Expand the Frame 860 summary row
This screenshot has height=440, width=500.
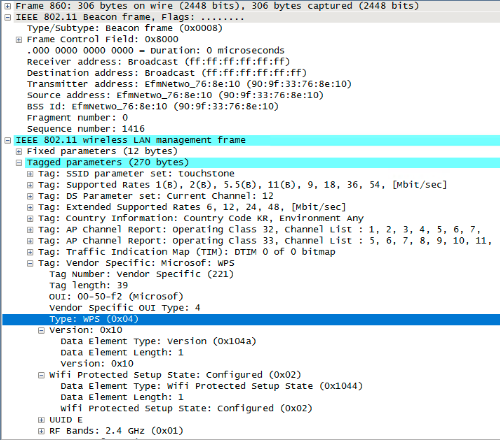8,6
